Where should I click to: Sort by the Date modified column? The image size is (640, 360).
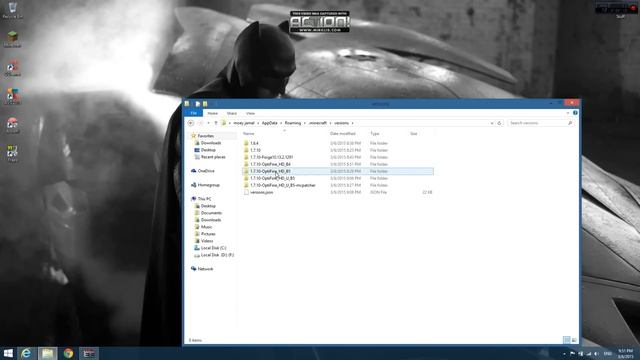tap(342, 133)
